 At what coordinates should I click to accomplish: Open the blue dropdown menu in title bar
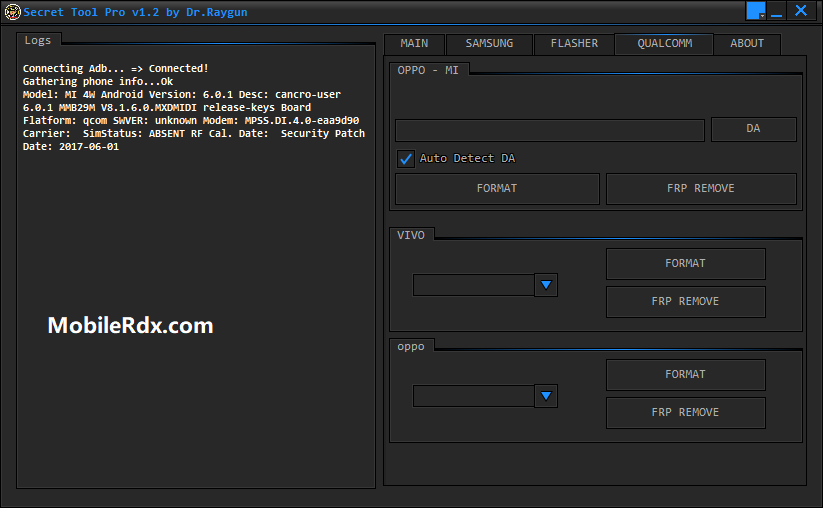point(756,11)
